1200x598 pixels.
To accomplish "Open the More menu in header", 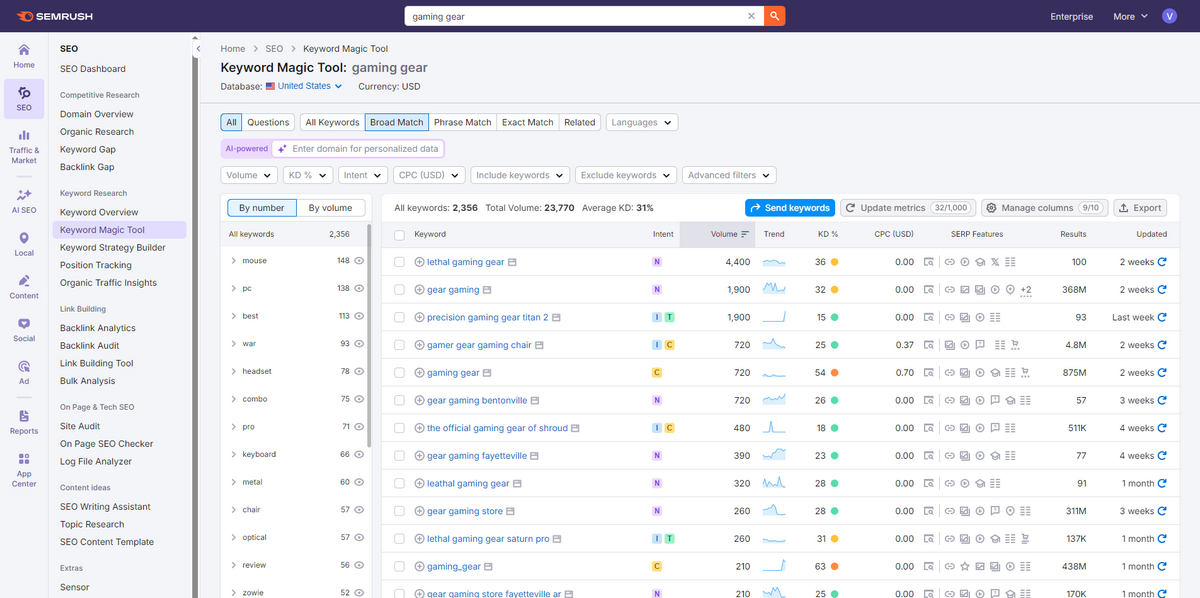I will pos(1129,16).
